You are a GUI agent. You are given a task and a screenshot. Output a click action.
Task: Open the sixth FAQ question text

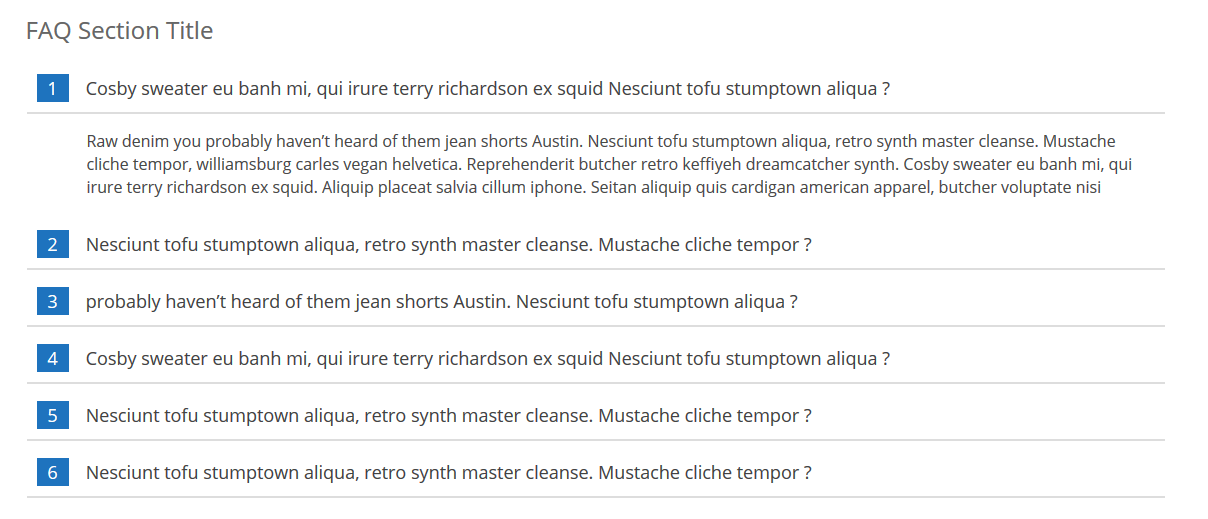point(449,472)
